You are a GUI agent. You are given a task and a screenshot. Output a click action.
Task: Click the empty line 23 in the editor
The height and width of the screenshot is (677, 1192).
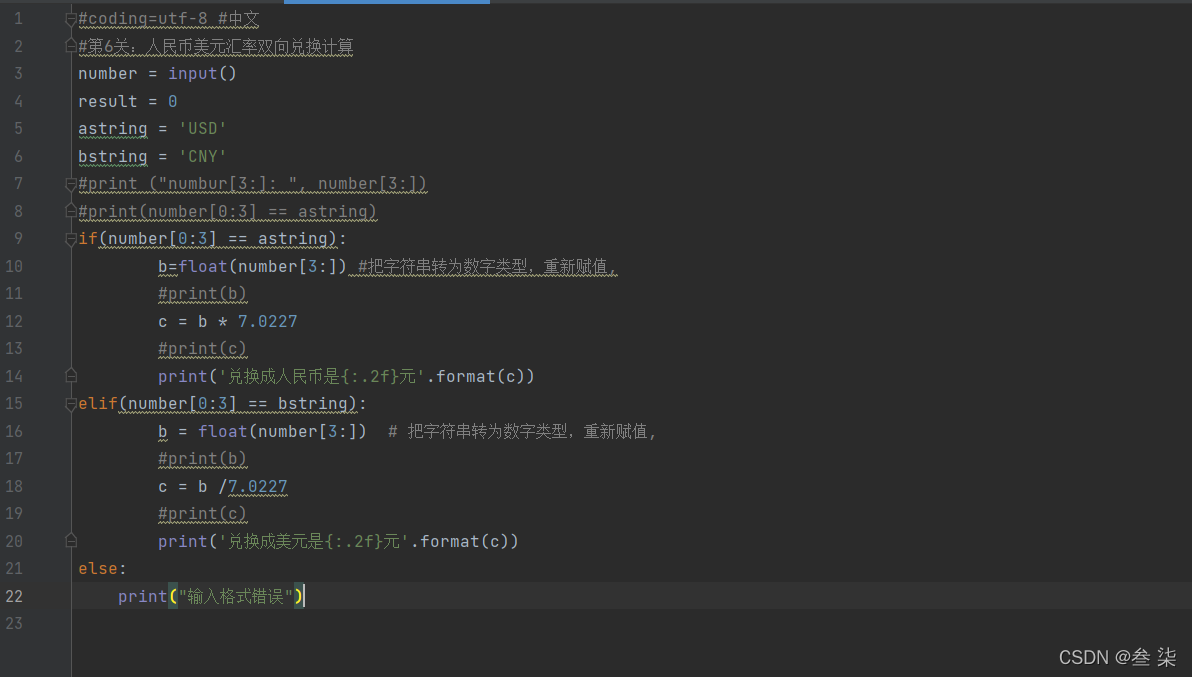(x=631, y=624)
